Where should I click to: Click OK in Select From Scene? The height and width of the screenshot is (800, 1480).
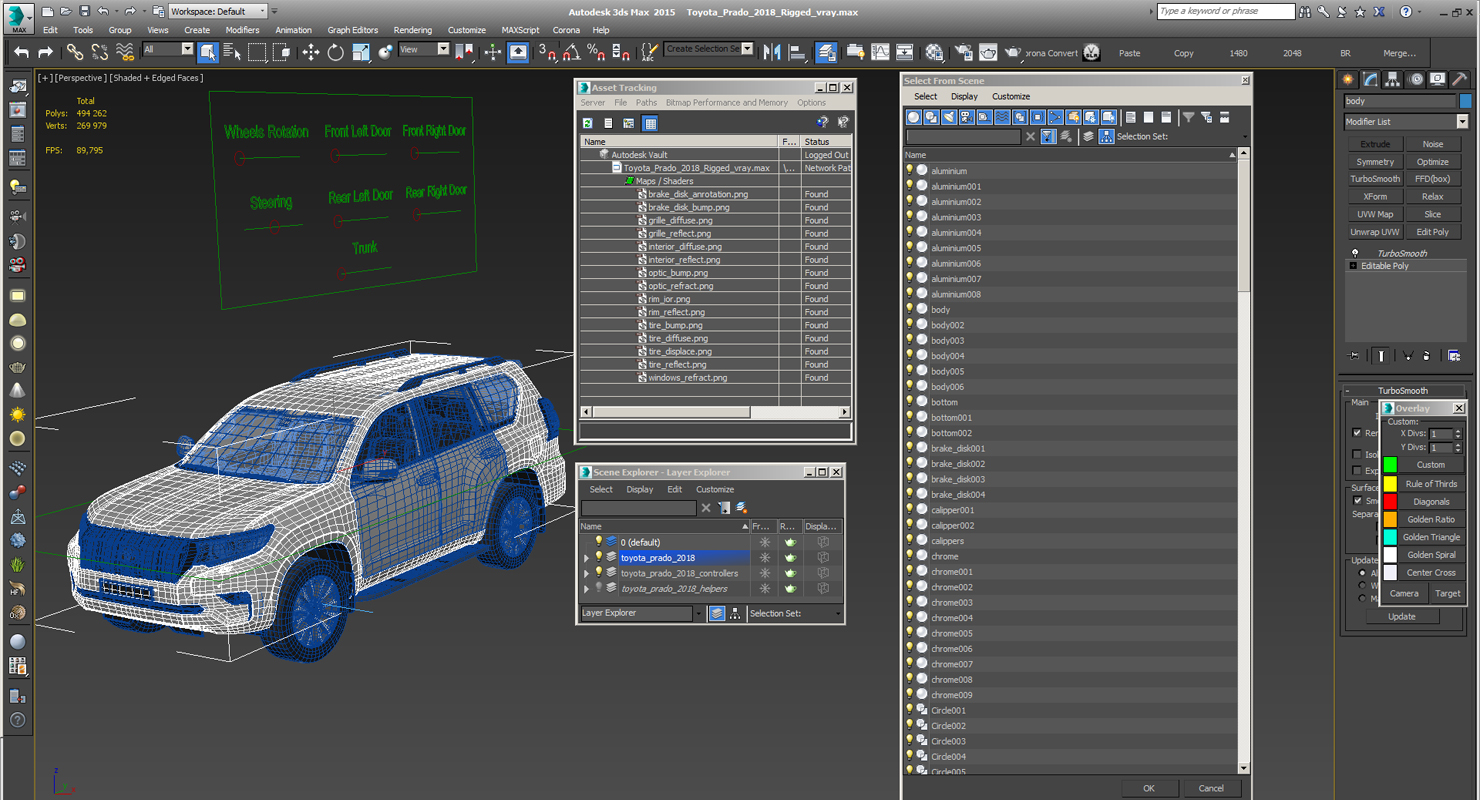click(1148, 788)
